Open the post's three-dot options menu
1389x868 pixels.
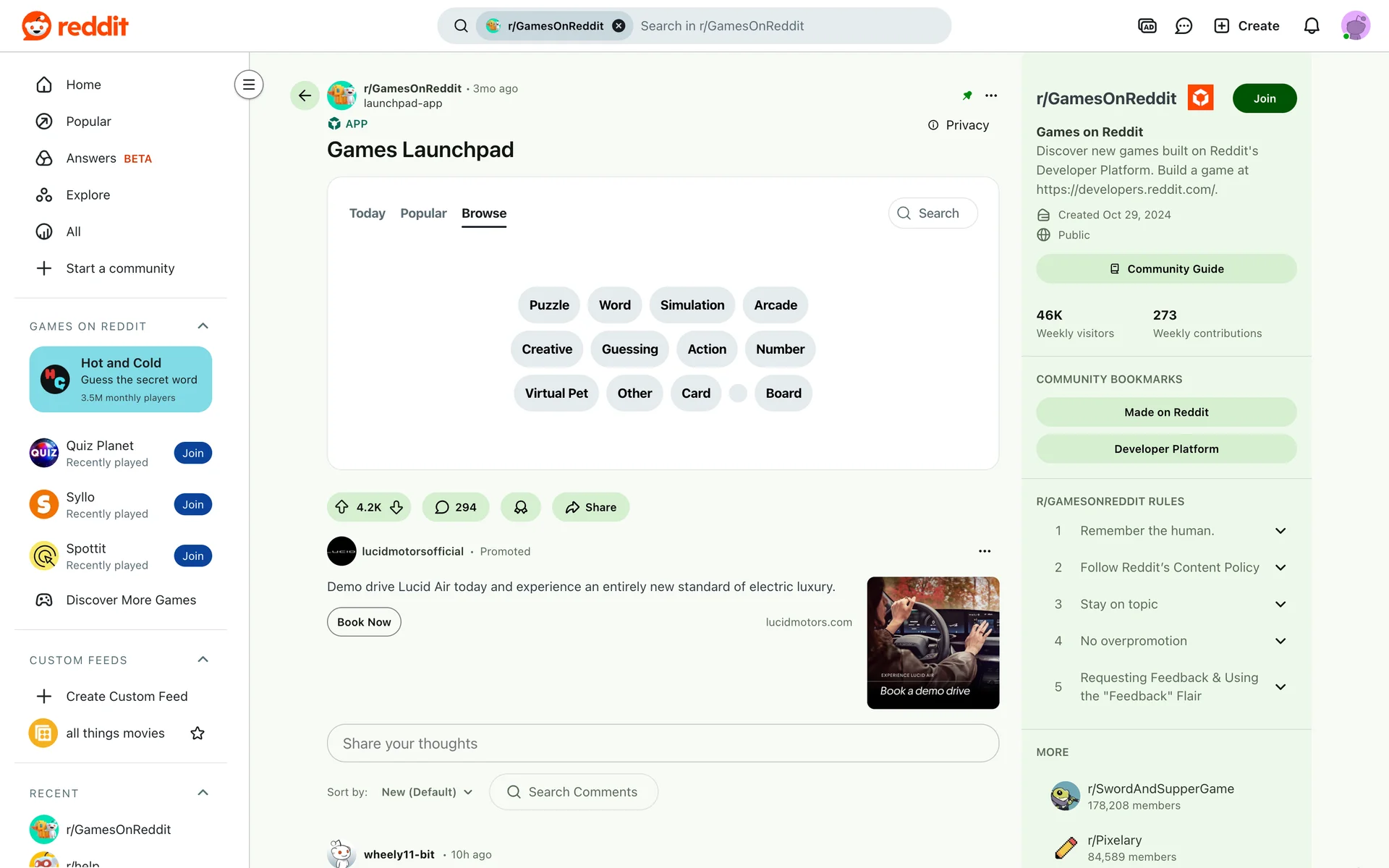[x=990, y=95]
